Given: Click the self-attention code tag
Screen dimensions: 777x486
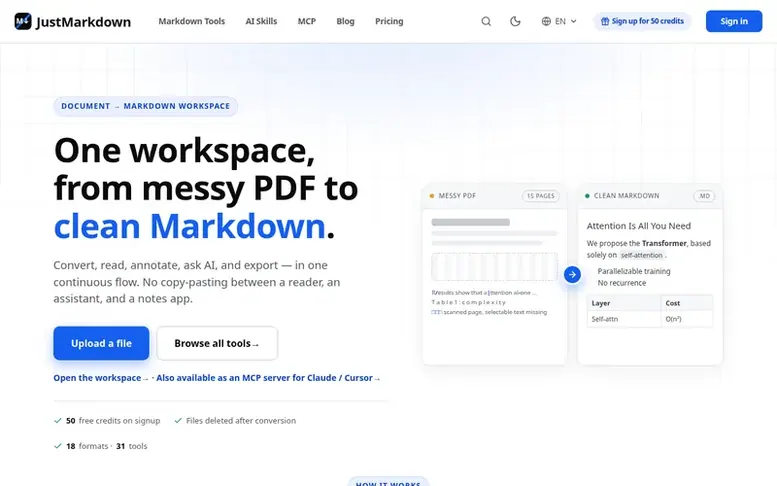Looking at the screenshot, I should click(642, 255).
